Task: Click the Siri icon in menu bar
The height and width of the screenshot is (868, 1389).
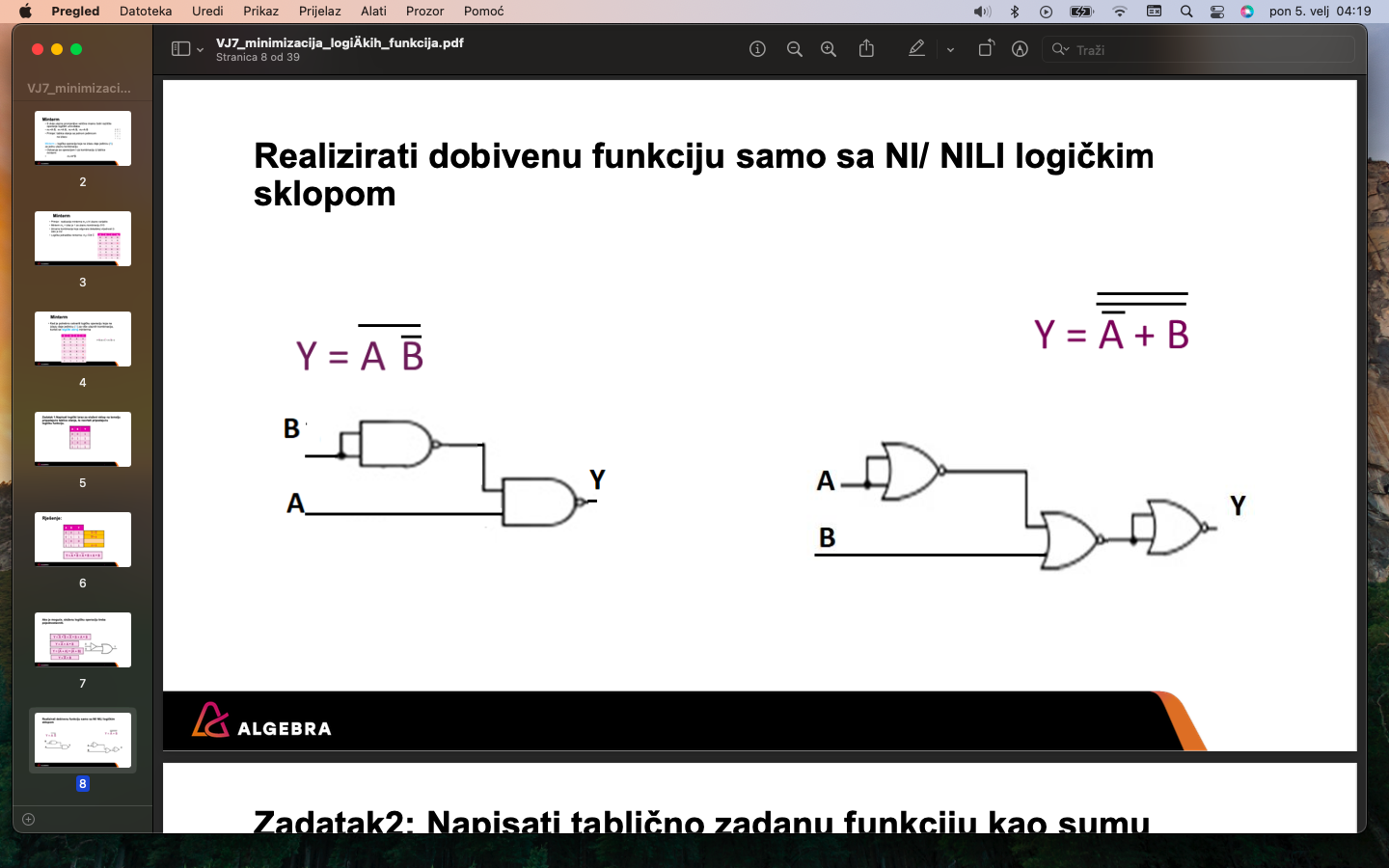Action: (x=1247, y=11)
